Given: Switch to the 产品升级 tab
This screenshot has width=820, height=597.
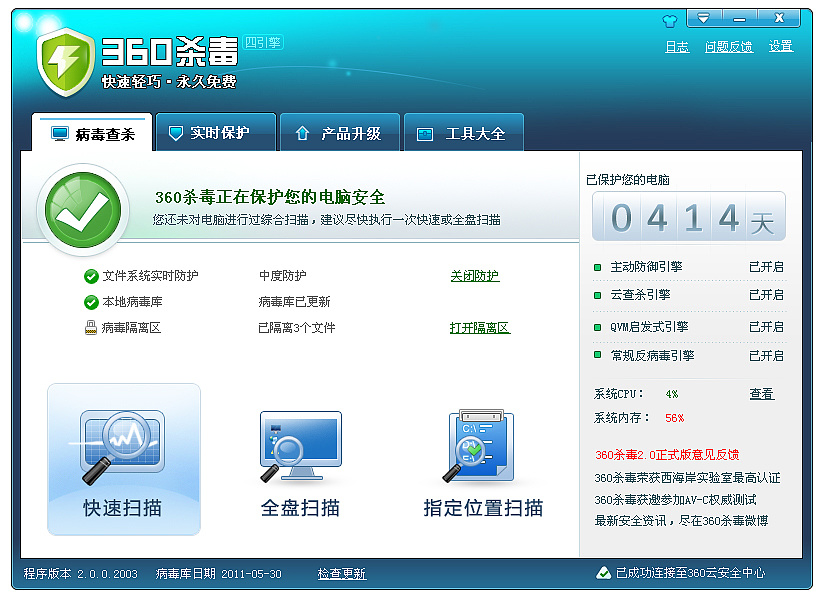Looking at the screenshot, I should pos(340,131).
